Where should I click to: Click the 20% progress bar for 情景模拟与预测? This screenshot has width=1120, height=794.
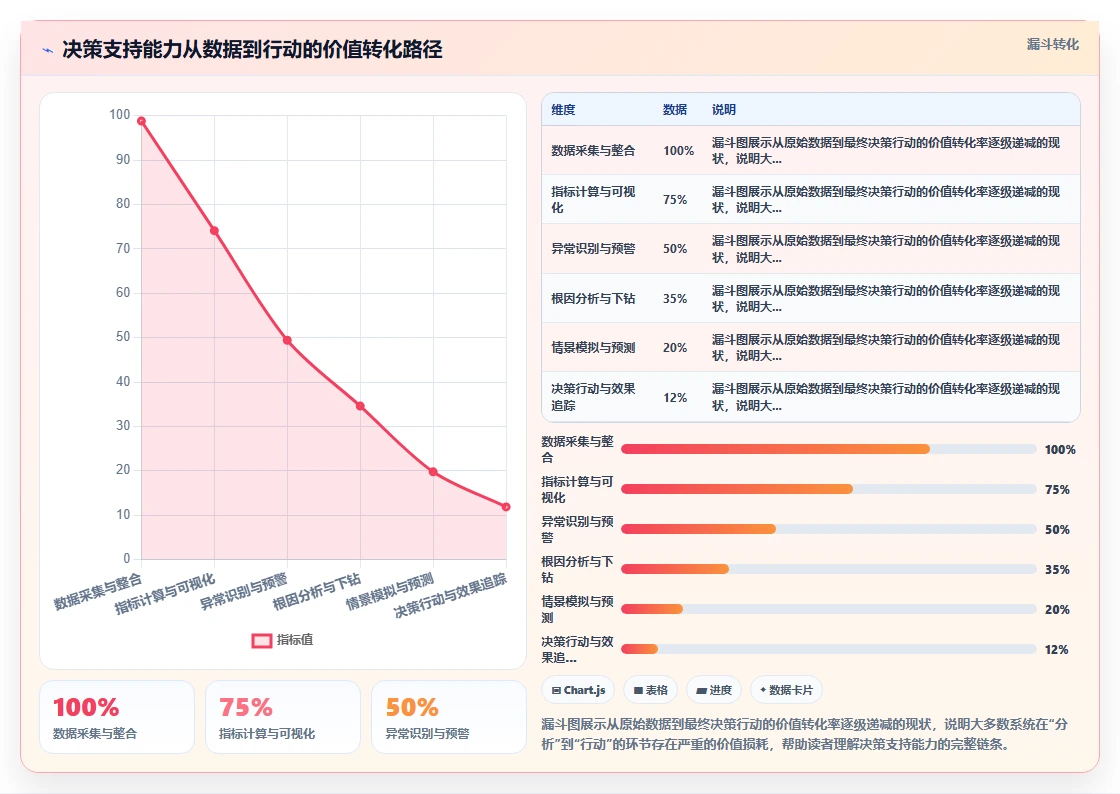(829, 609)
